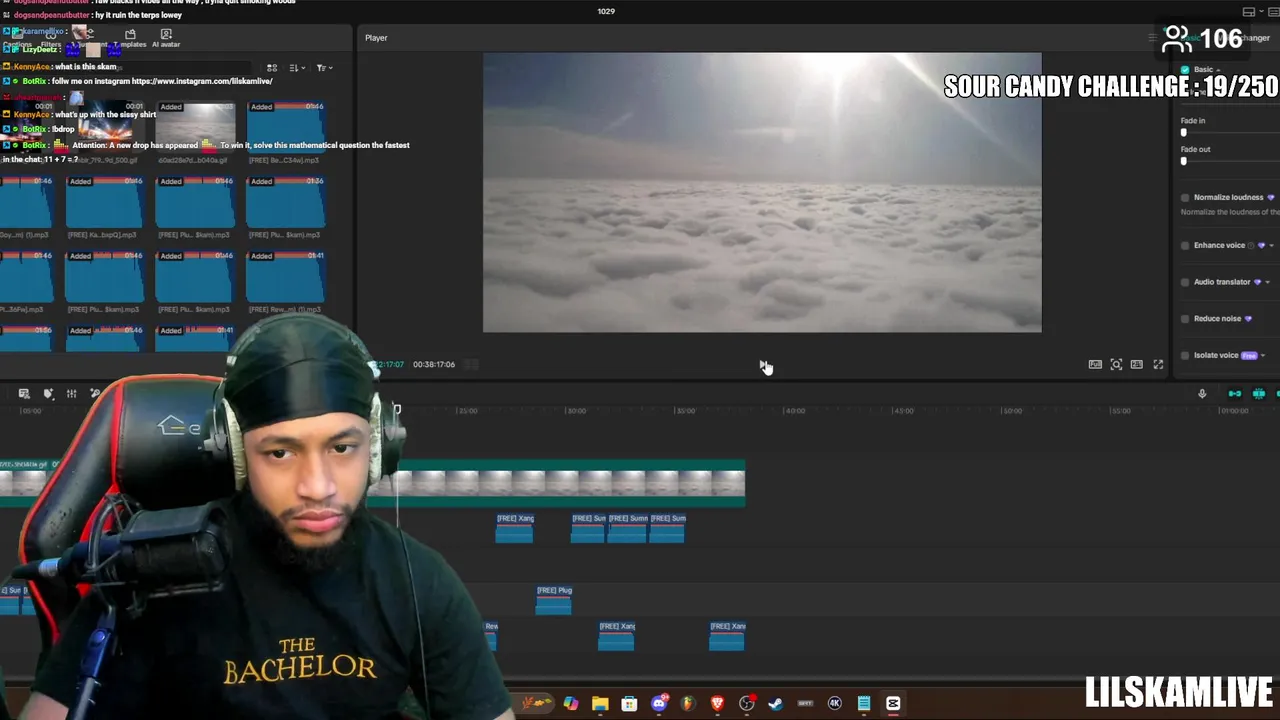This screenshot has height=720, width=1280.
Task: Open Brave browser from the taskbar
Action: click(x=717, y=704)
